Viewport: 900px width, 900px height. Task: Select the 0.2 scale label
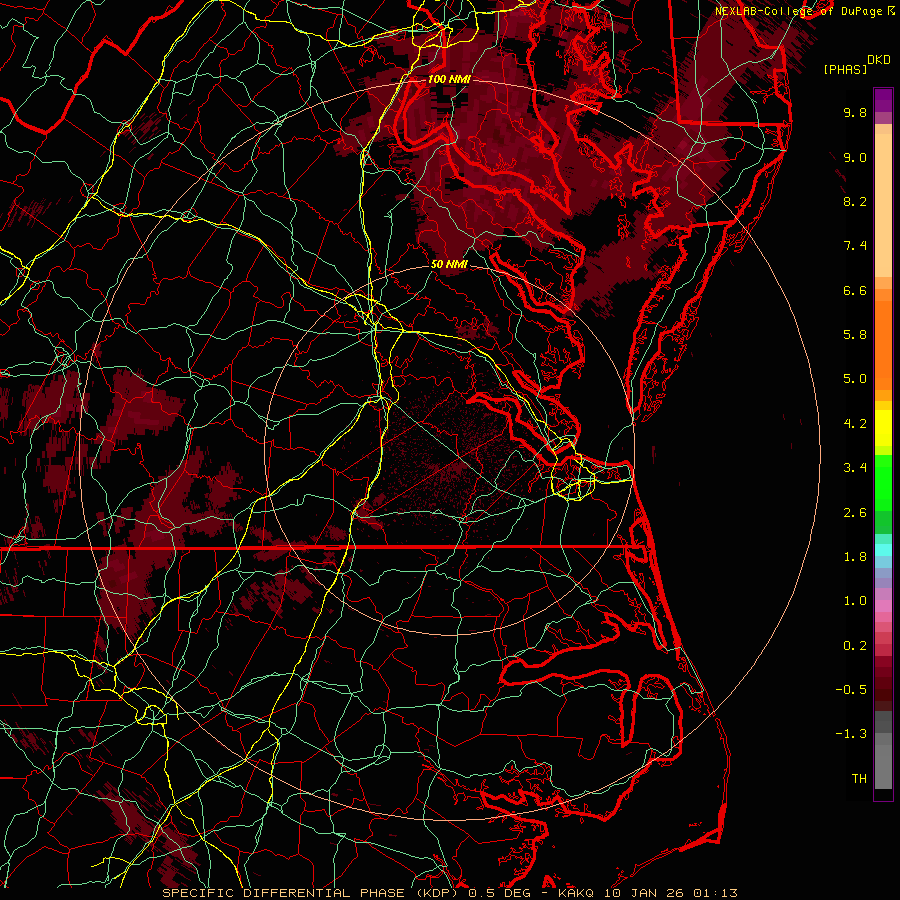coord(855,646)
